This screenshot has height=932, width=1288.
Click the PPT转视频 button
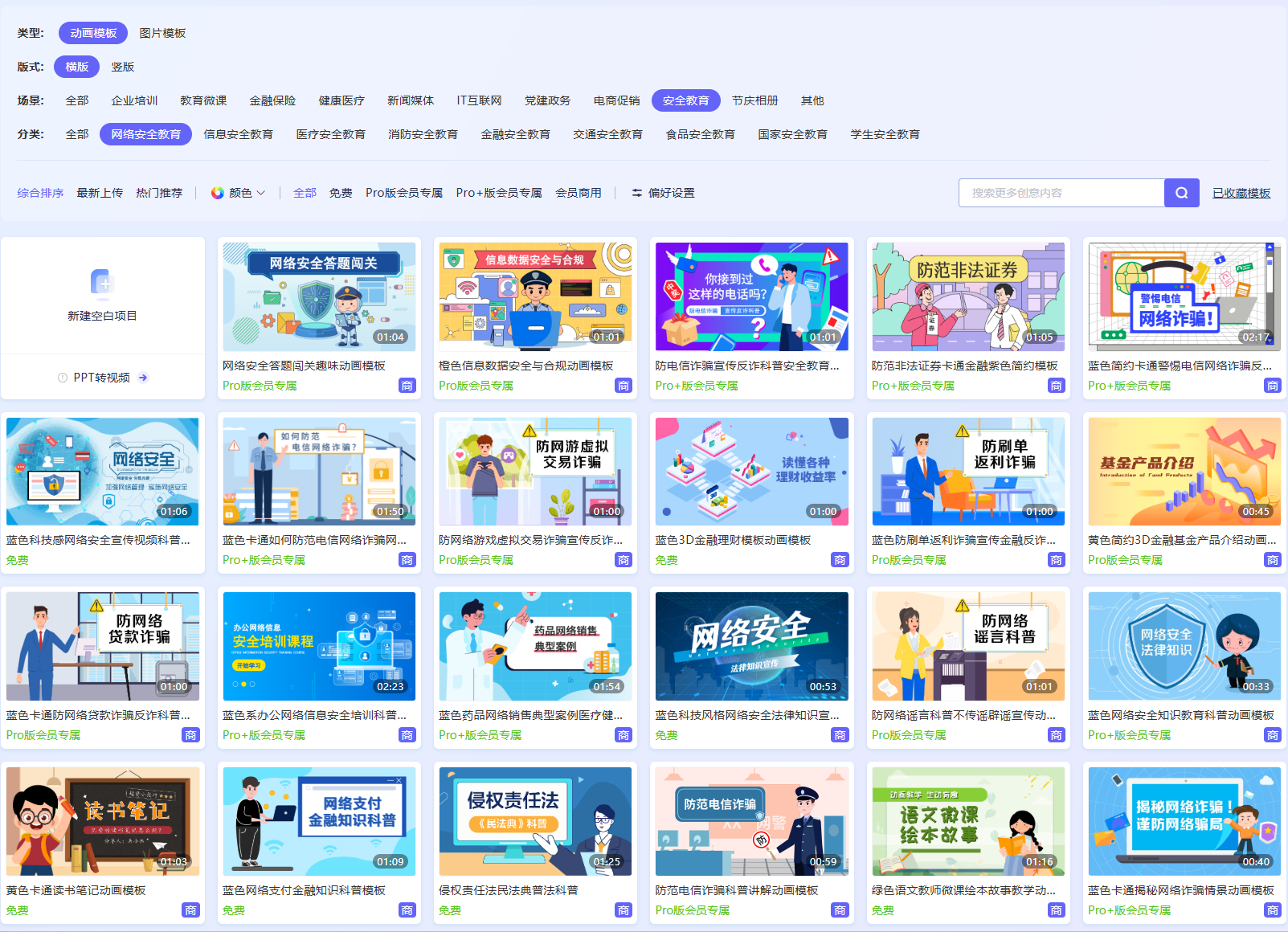(102, 378)
